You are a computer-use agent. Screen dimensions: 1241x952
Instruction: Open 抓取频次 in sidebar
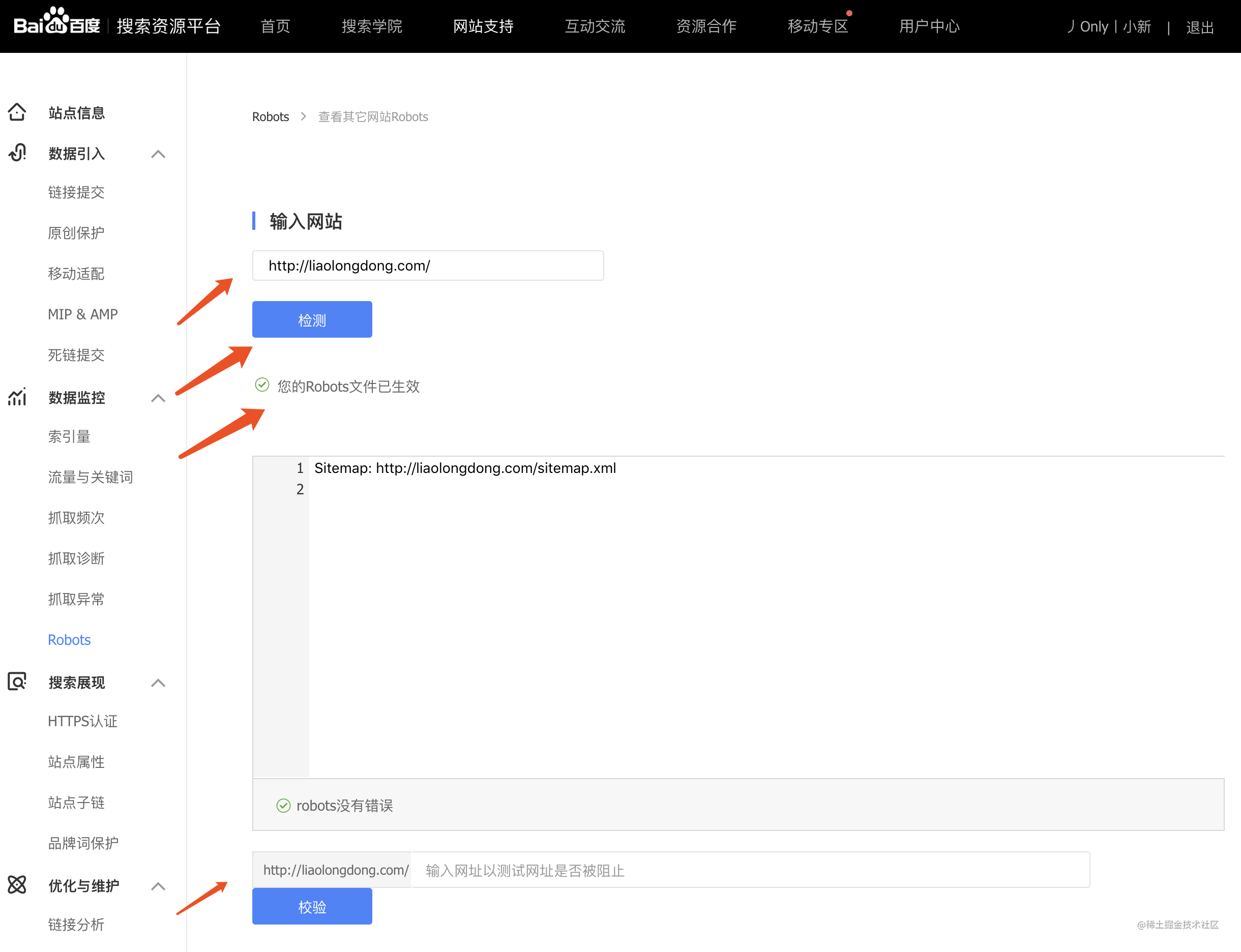[76, 518]
